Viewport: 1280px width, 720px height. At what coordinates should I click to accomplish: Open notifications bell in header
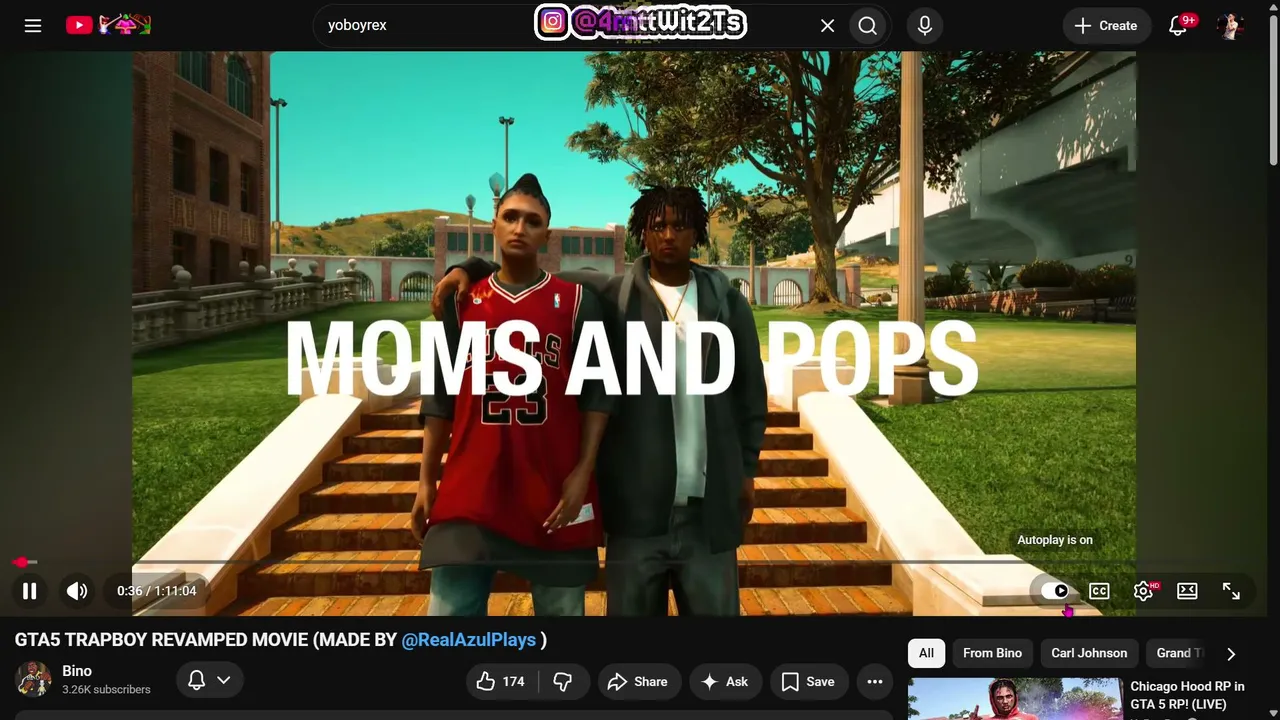(x=1178, y=26)
